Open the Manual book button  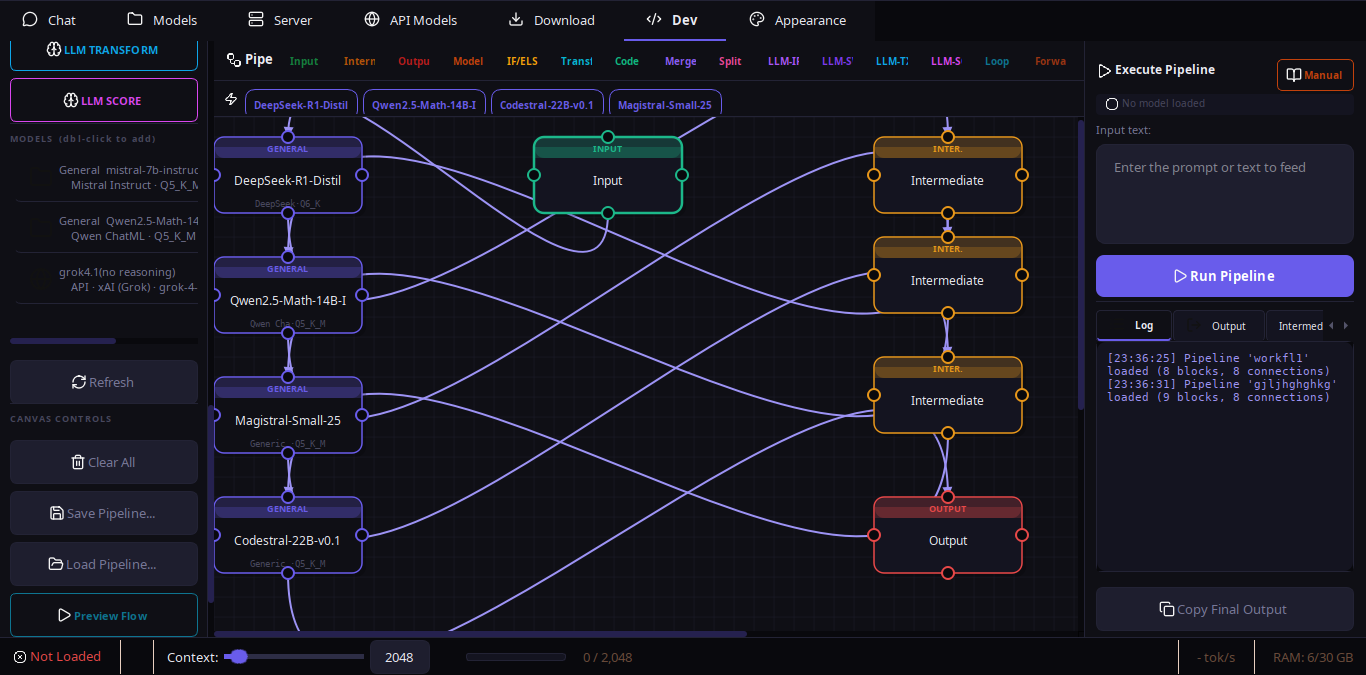1315,75
